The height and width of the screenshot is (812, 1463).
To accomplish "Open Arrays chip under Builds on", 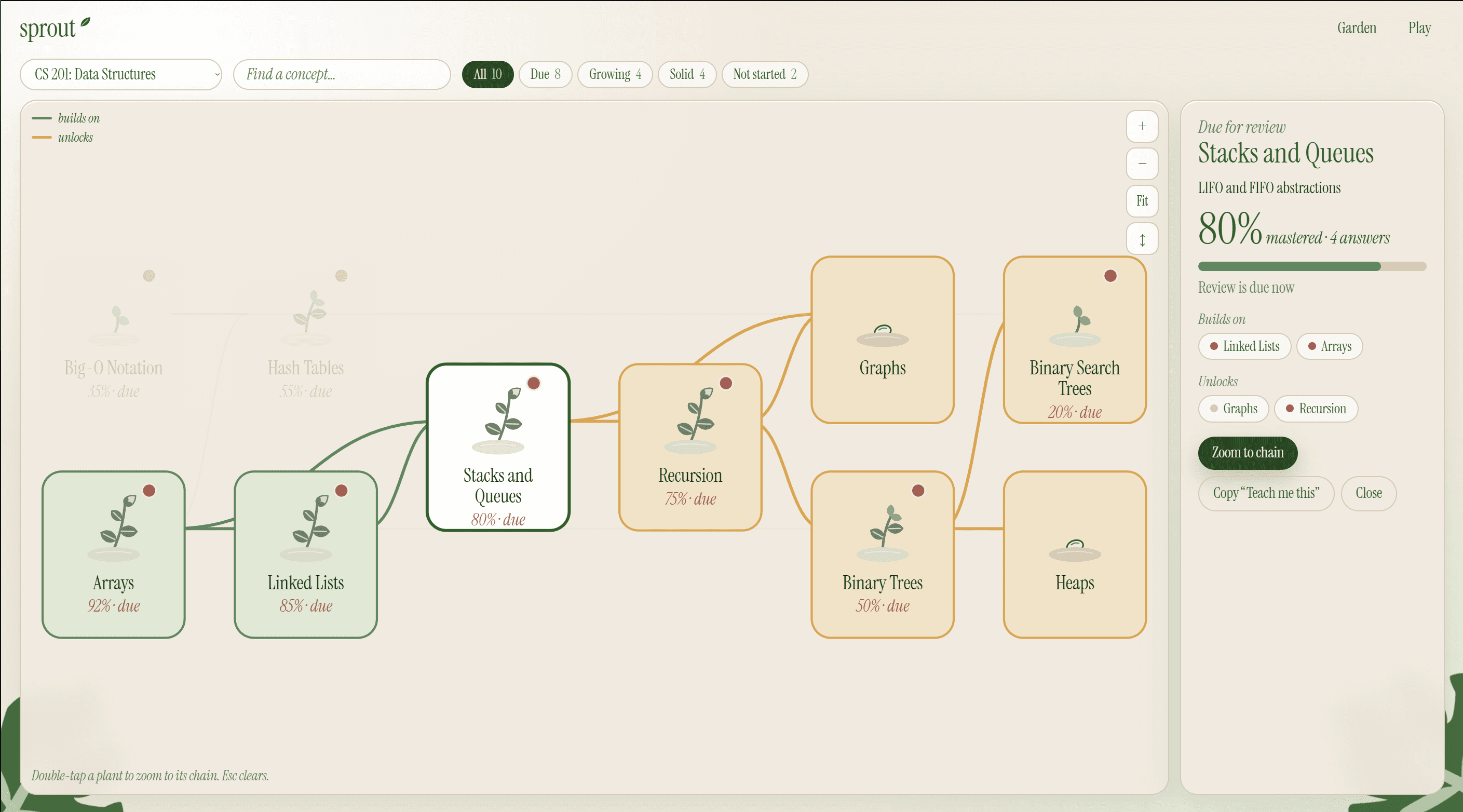I will click(1329, 346).
